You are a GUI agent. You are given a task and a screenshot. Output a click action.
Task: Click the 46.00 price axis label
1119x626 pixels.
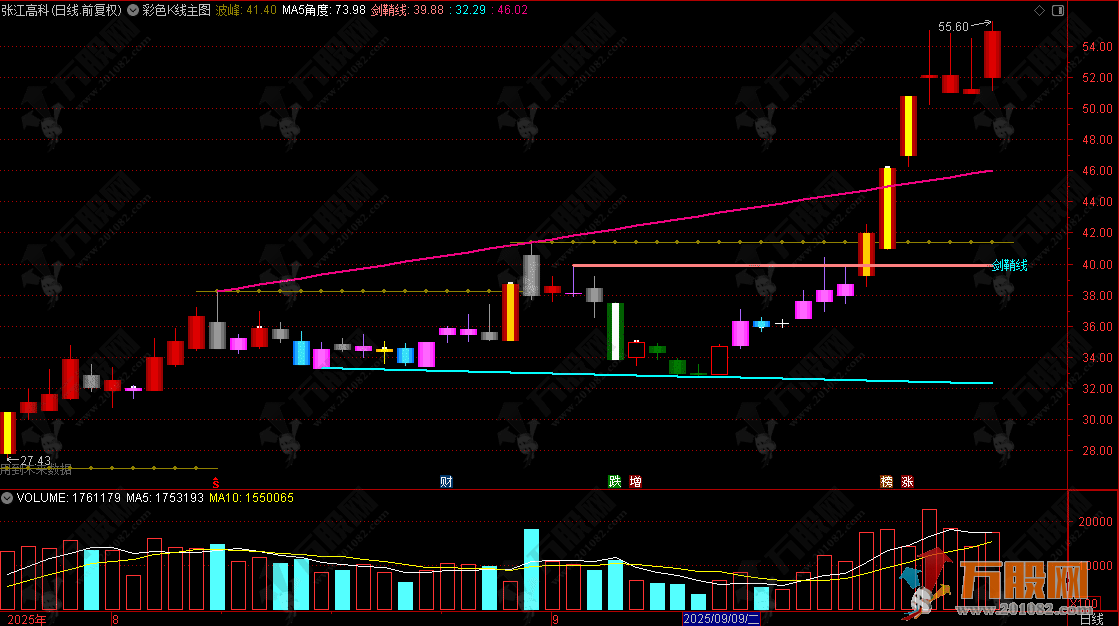click(x=1097, y=171)
